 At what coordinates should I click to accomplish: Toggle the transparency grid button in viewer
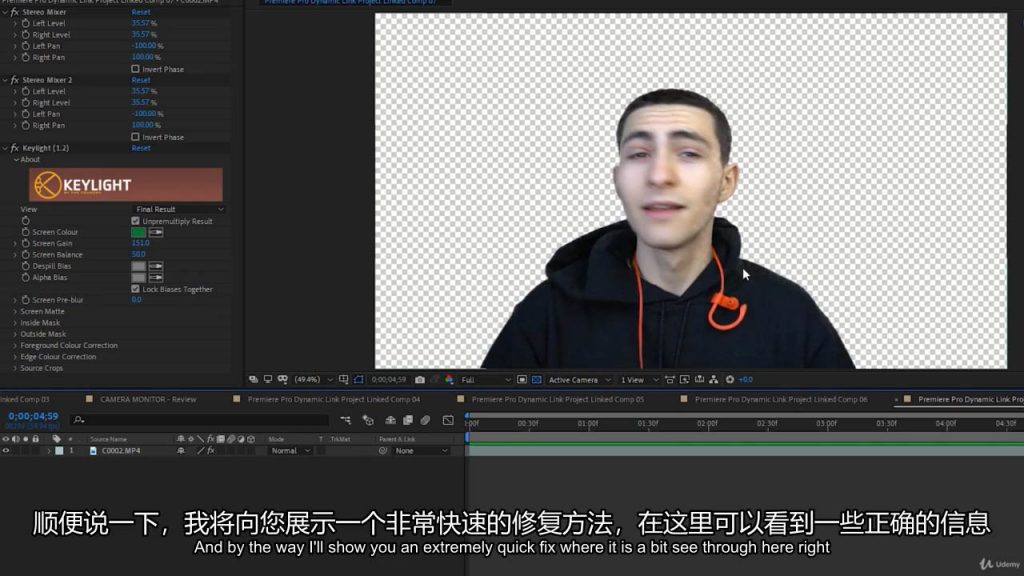(537, 379)
